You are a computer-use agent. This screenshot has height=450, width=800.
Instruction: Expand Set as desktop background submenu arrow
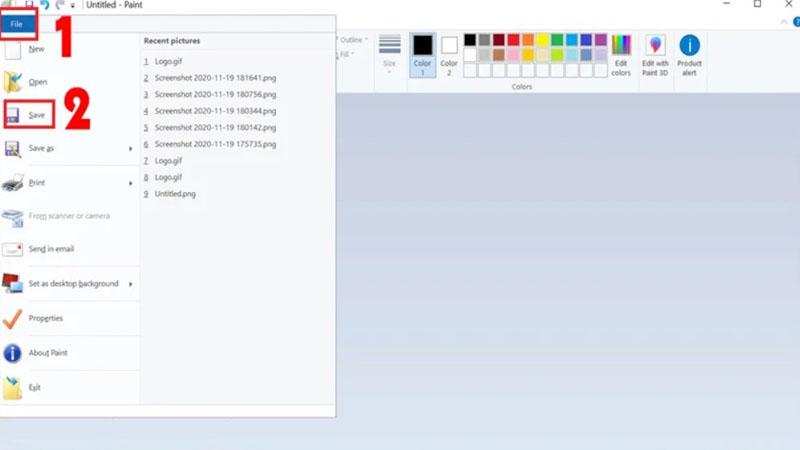tap(131, 284)
